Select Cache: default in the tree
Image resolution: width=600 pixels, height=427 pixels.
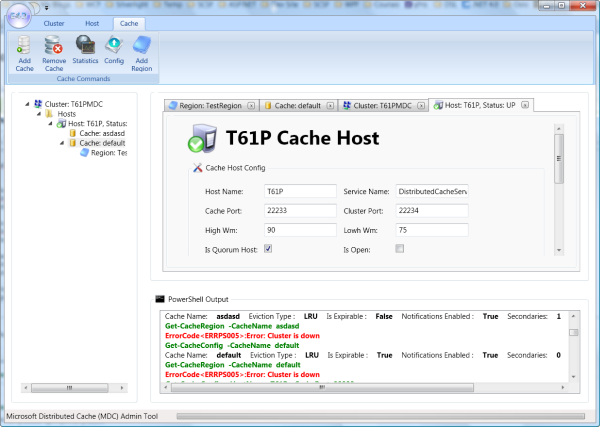click(102, 143)
